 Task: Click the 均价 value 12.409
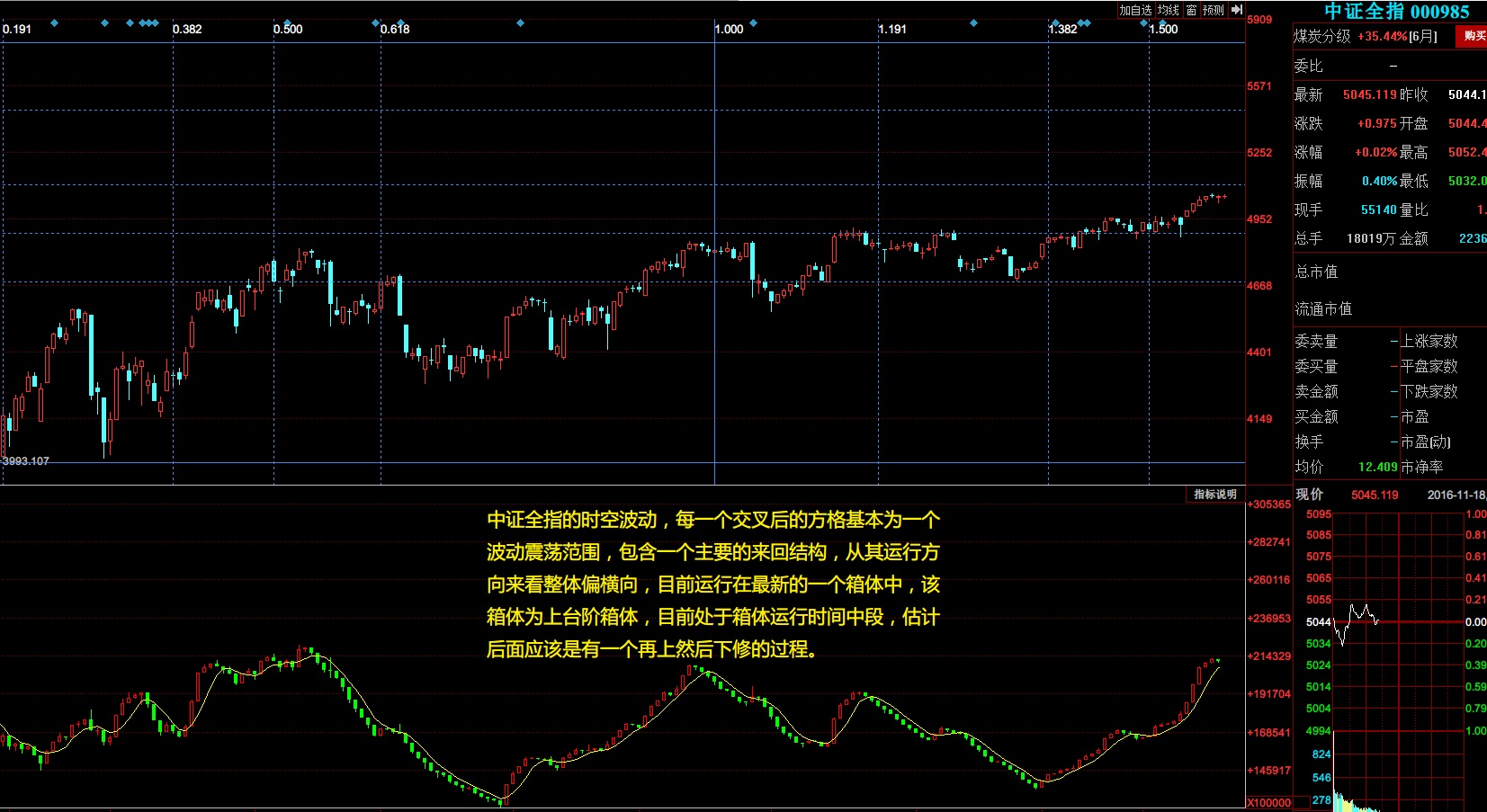[x=1377, y=467]
